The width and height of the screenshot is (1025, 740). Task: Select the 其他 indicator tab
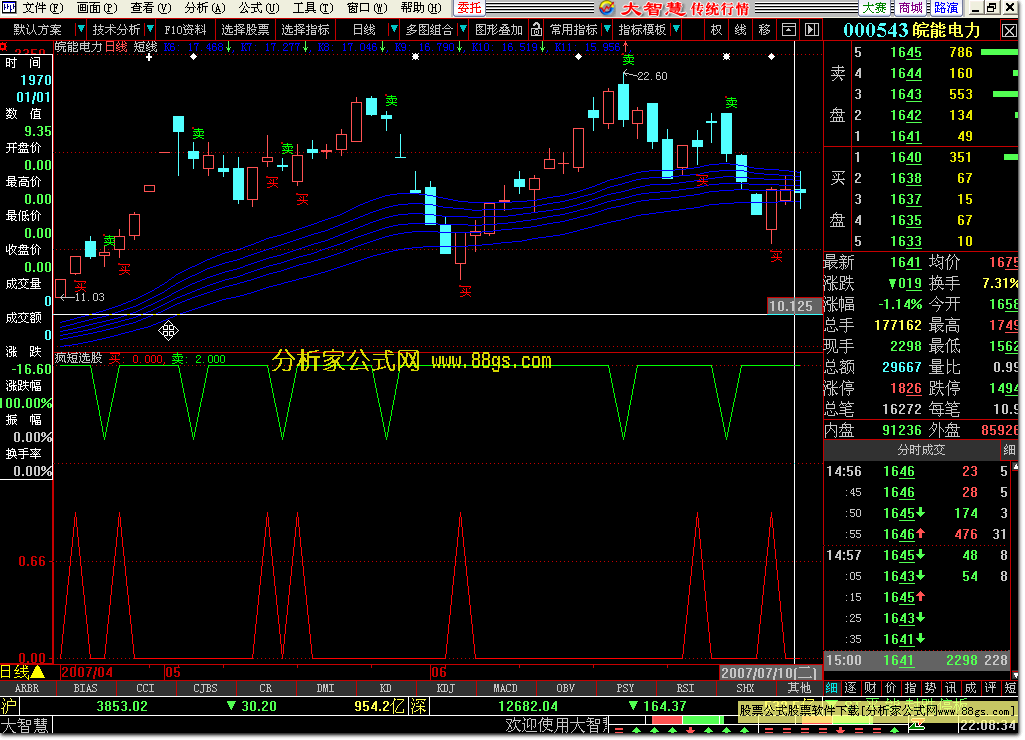point(799,688)
